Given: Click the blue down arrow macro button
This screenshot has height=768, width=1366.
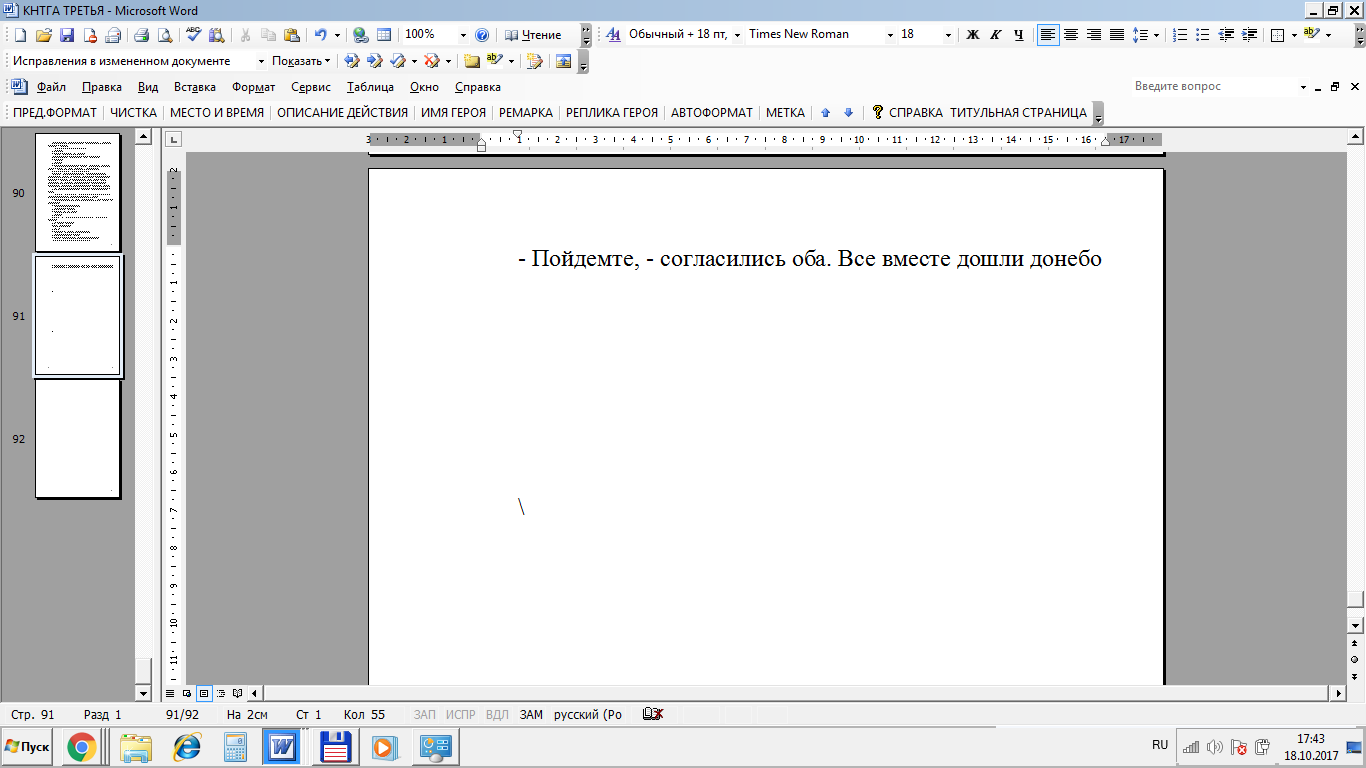Looking at the screenshot, I should (848, 113).
